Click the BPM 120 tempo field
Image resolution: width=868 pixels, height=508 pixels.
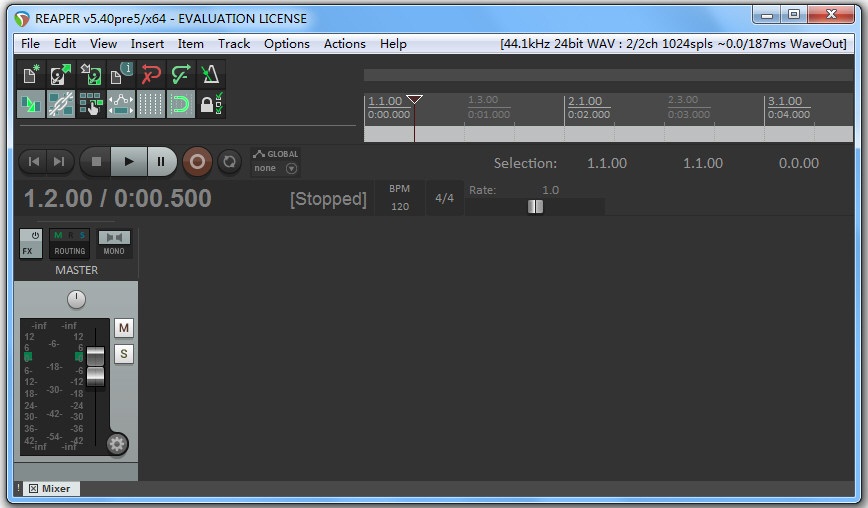(x=400, y=198)
